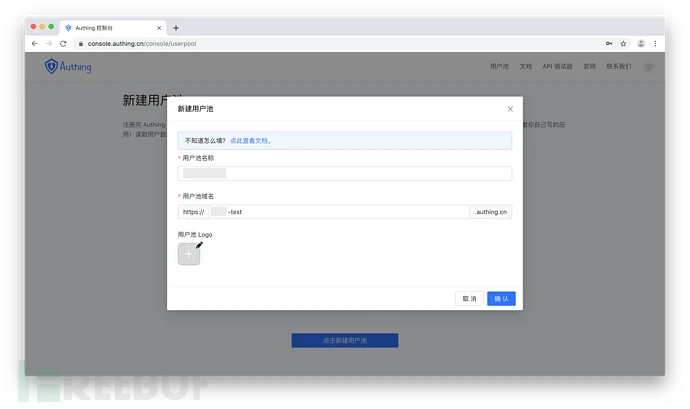Open the 用户池 nav item
690x409 pixels.
(499, 66)
